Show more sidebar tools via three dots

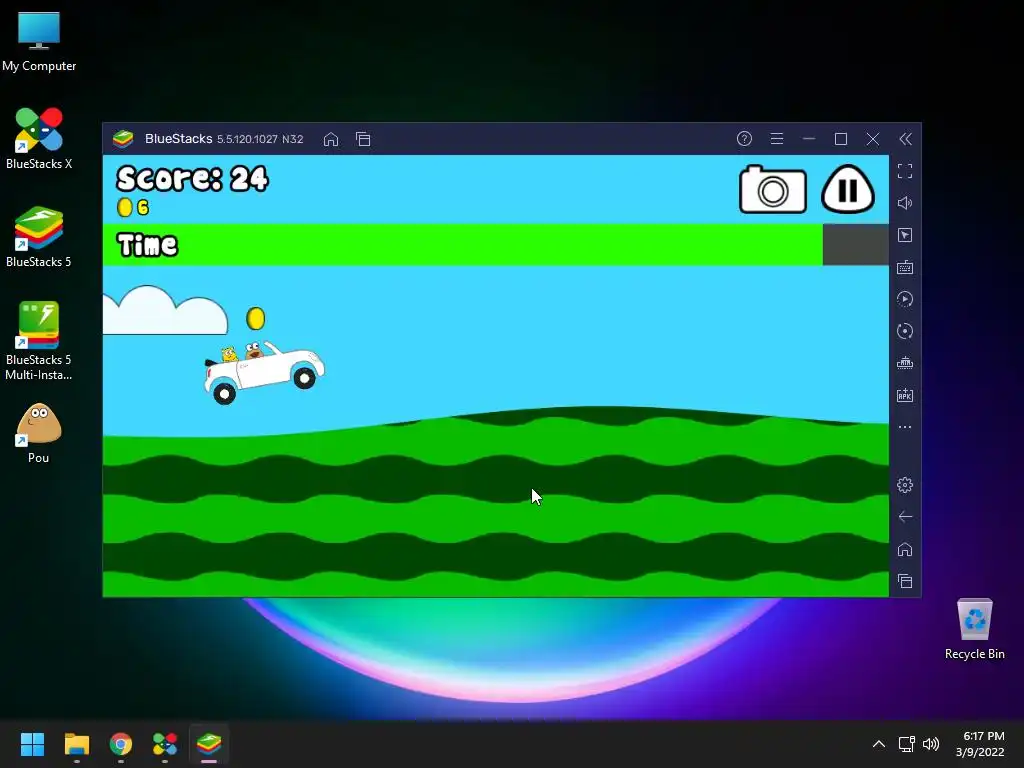pyautogui.click(x=905, y=427)
